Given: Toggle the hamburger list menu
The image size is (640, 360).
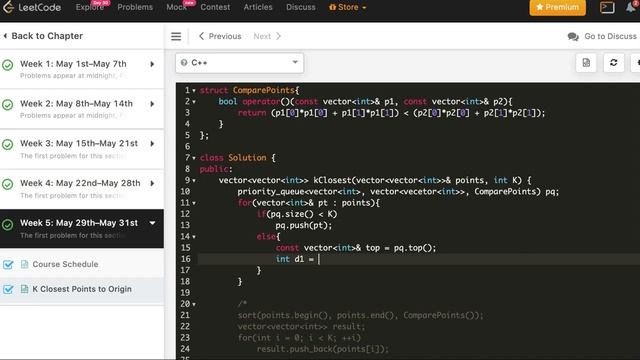Looking at the screenshot, I should pyautogui.click(x=176, y=36).
